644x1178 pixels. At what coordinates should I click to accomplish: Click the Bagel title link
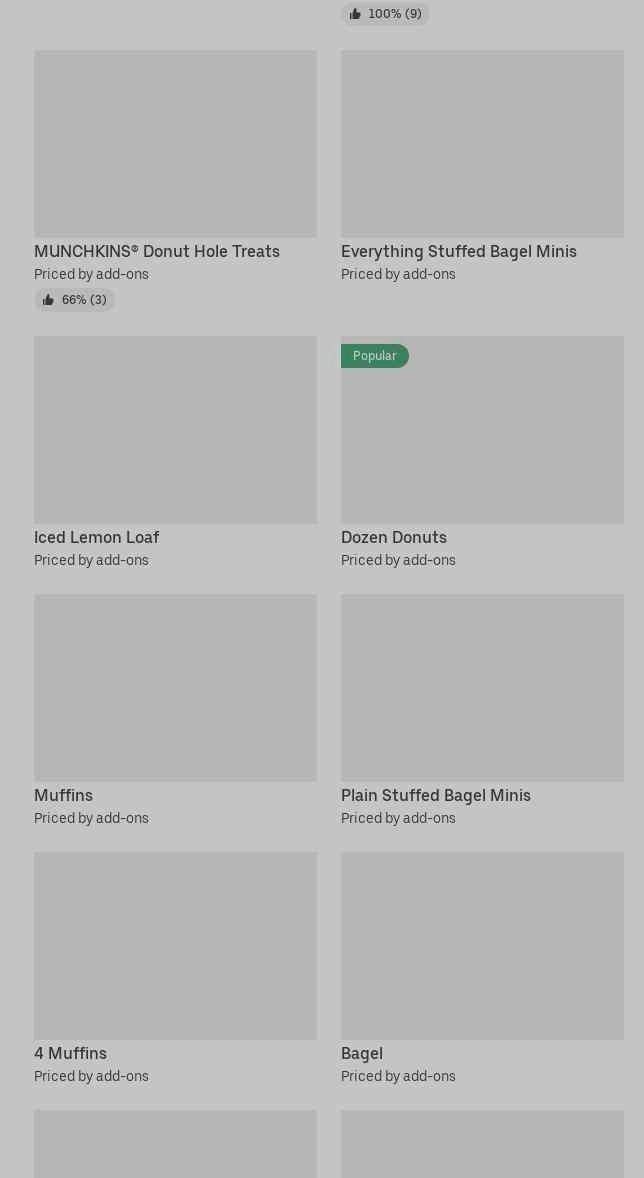click(362, 1054)
